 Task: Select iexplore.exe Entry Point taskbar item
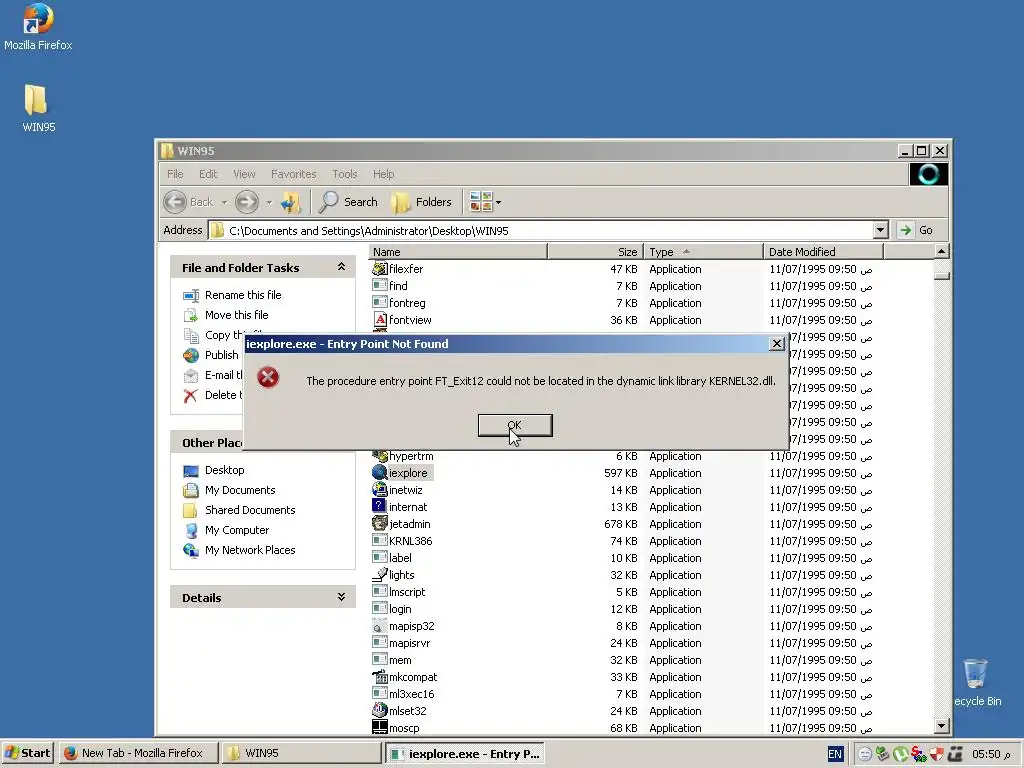465,754
